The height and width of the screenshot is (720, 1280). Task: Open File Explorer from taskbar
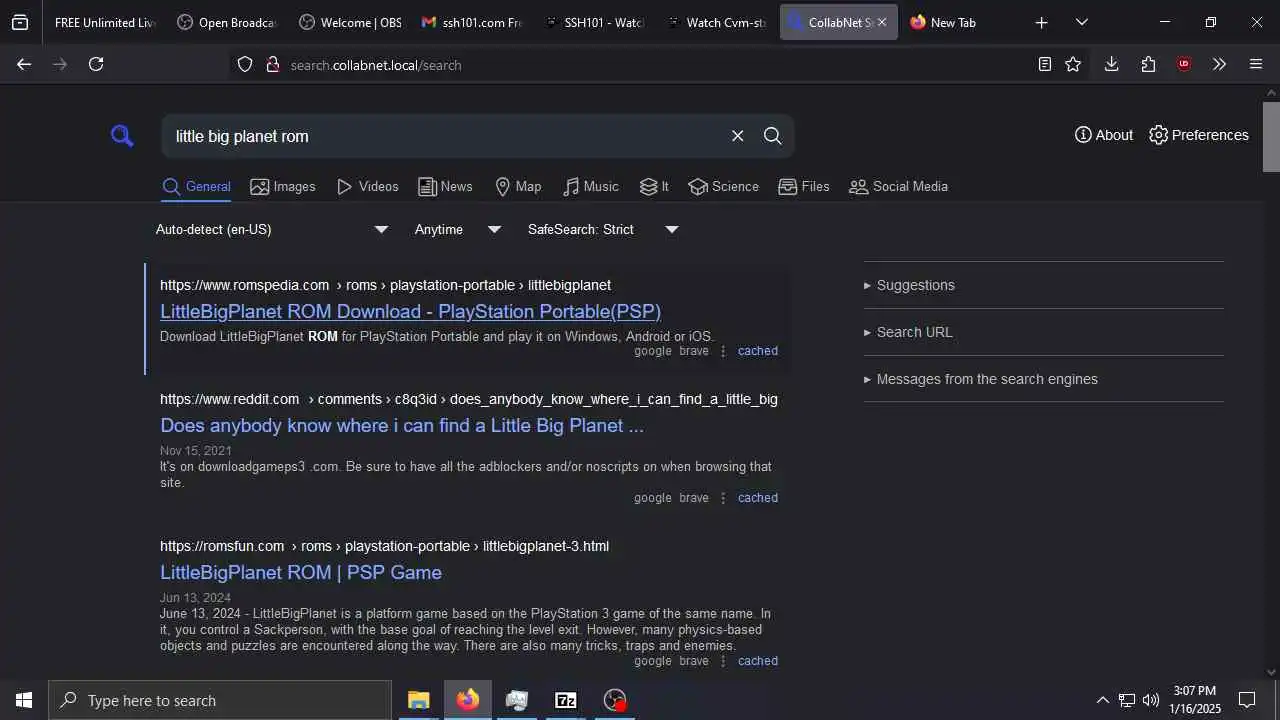[x=418, y=700]
